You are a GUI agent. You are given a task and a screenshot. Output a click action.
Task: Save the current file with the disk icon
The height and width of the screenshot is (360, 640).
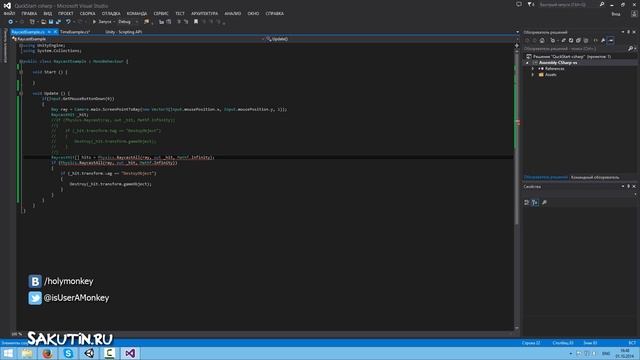click(x=51, y=22)
